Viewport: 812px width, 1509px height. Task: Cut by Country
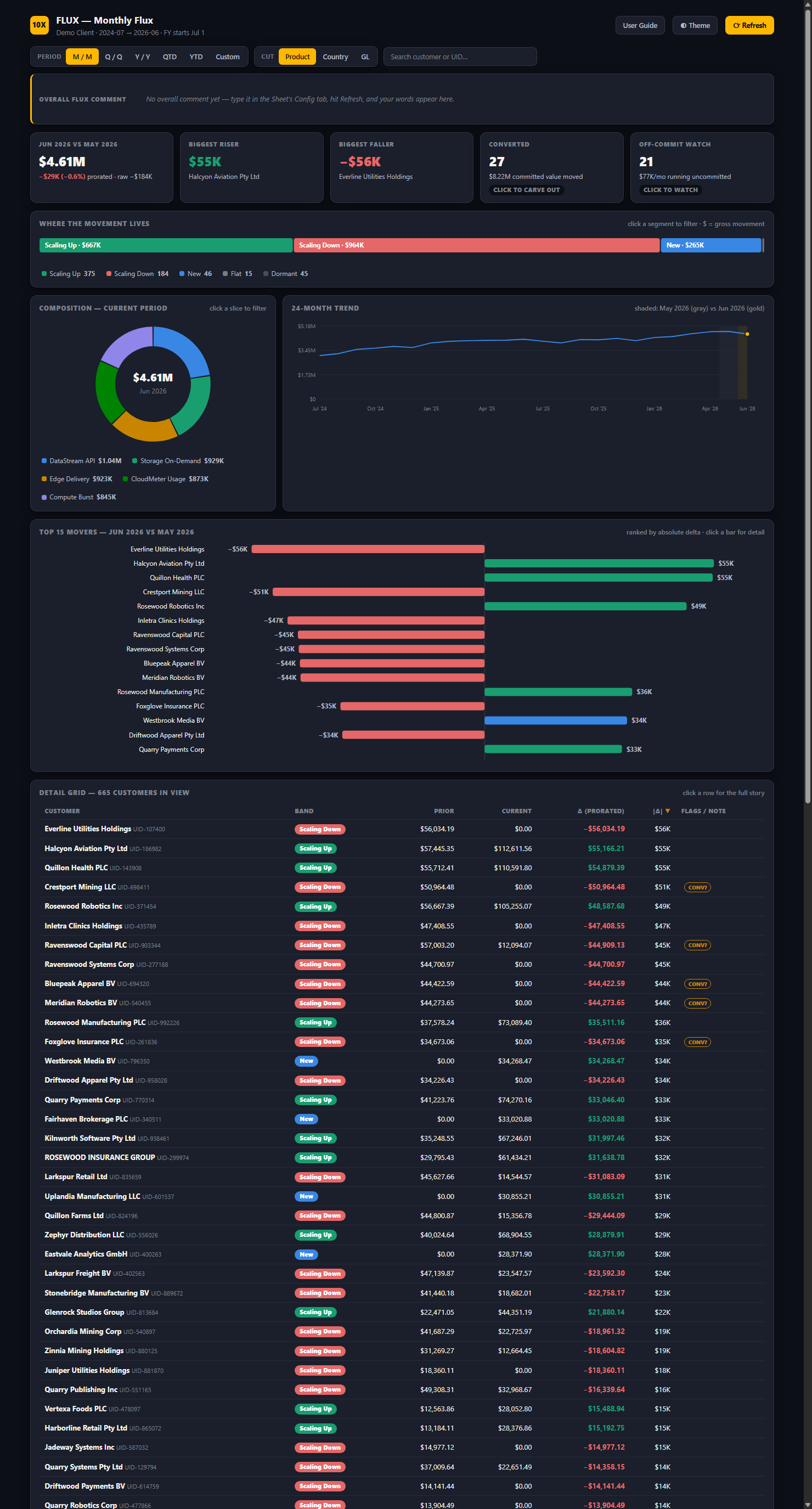point(335,57)
